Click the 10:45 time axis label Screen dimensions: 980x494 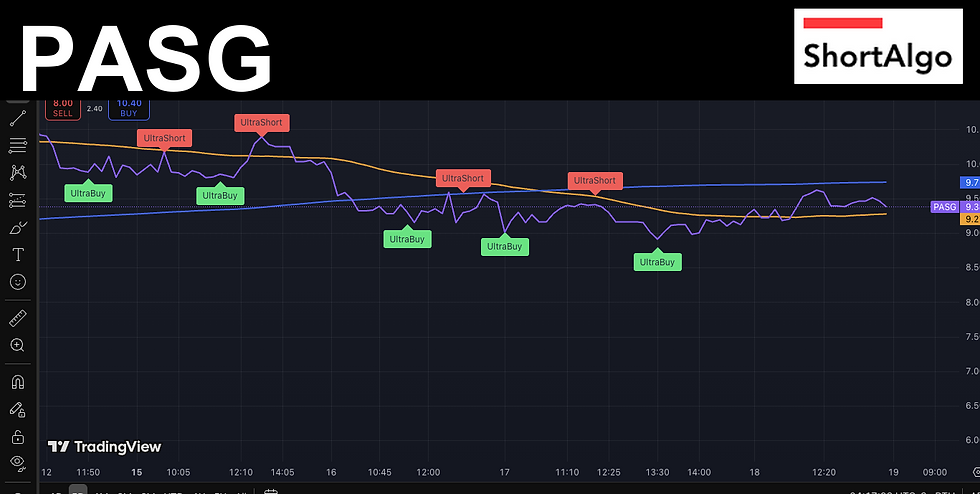(379, 472)
